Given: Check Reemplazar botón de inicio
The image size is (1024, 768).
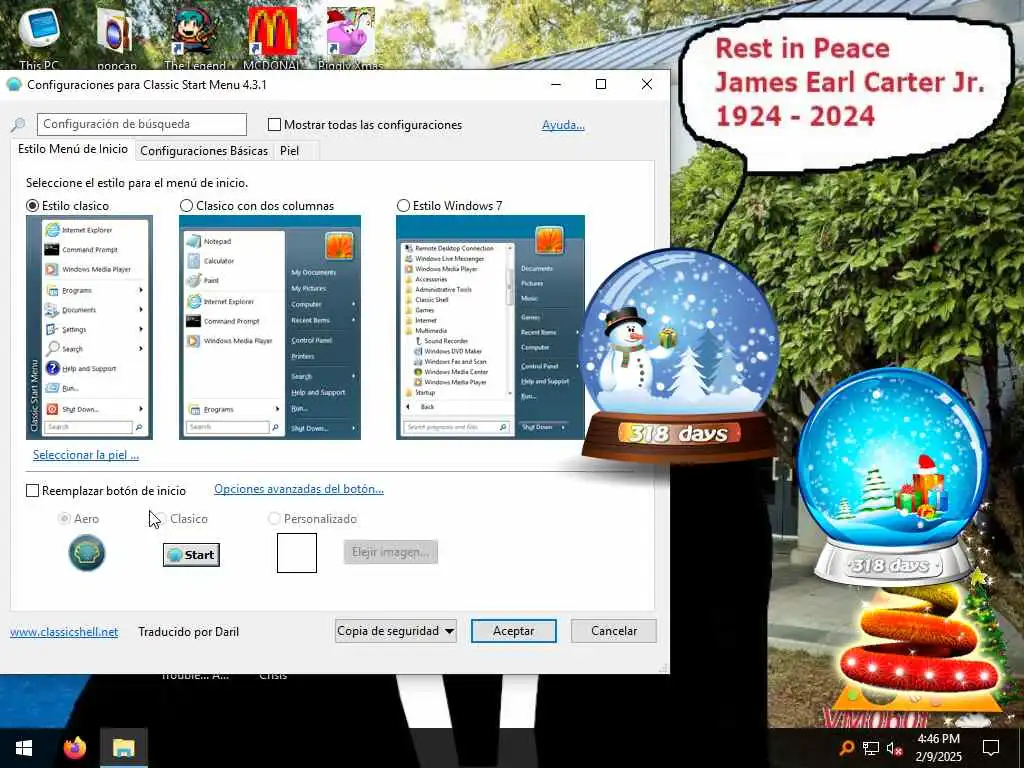Looking at the screenshot, I should [x=33, y=490].
